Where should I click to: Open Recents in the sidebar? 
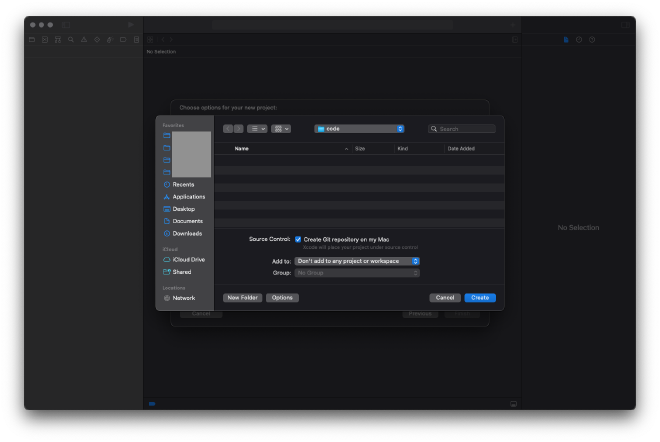click(x=183, y=185)
